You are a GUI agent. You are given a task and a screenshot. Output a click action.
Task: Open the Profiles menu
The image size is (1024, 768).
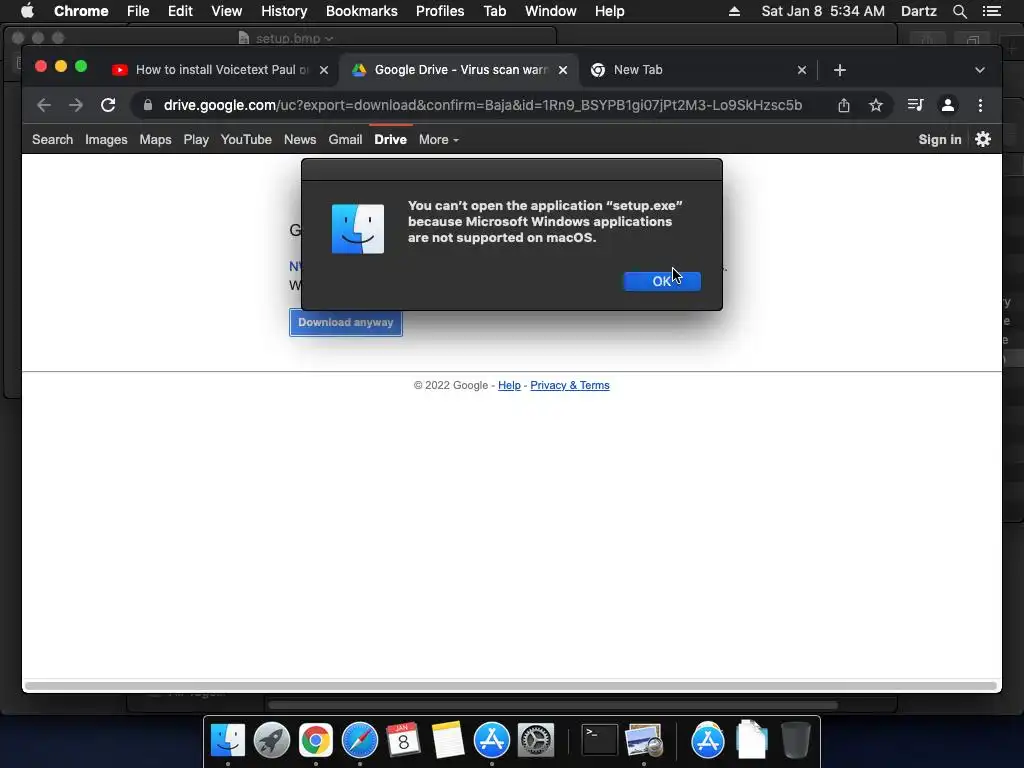click(x=440, y=11)
